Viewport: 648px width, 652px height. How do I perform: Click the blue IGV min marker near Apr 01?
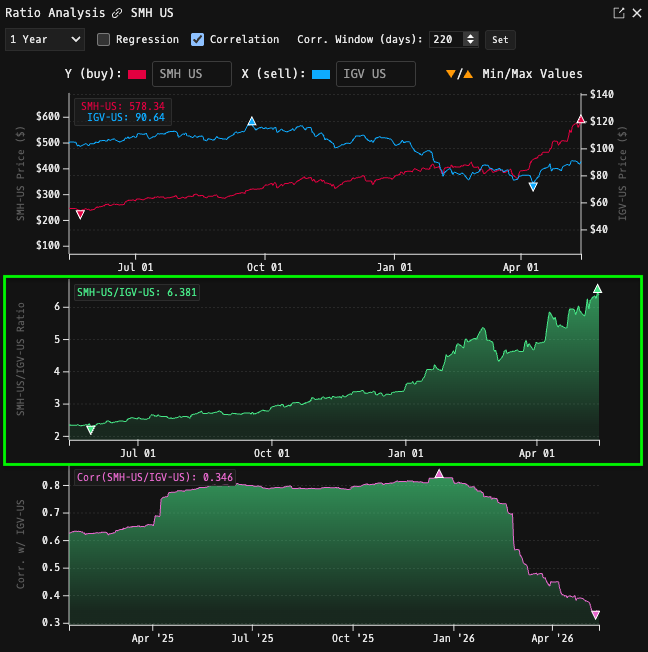click(x=533, y=187)
